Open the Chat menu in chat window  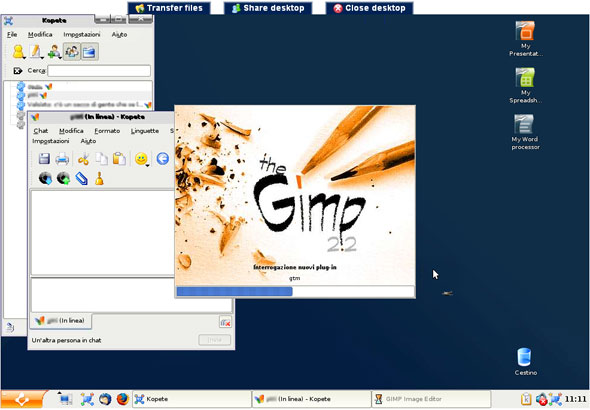click(x=41, y=131)
